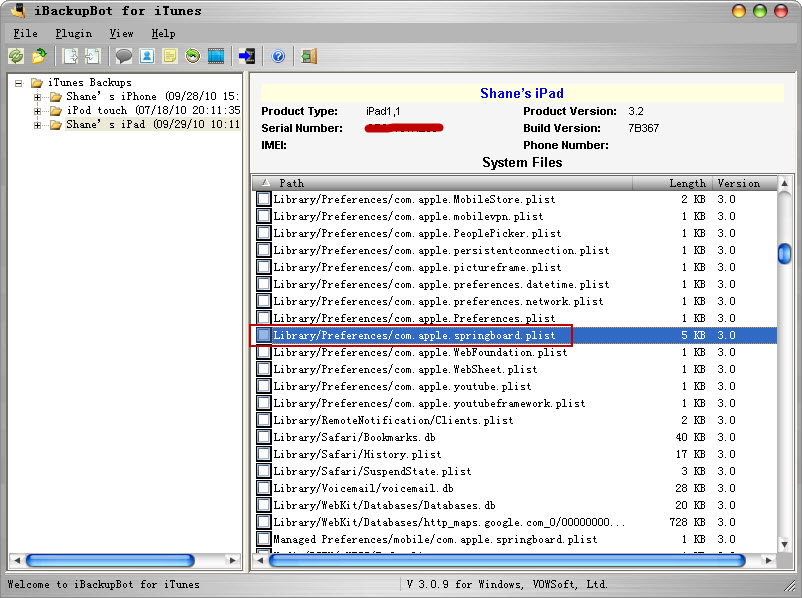This screenshot has width=802, height=598.
Task: Check the com.apple.MobileStore.plist checkbox
Action: click(x=263, y=199)
